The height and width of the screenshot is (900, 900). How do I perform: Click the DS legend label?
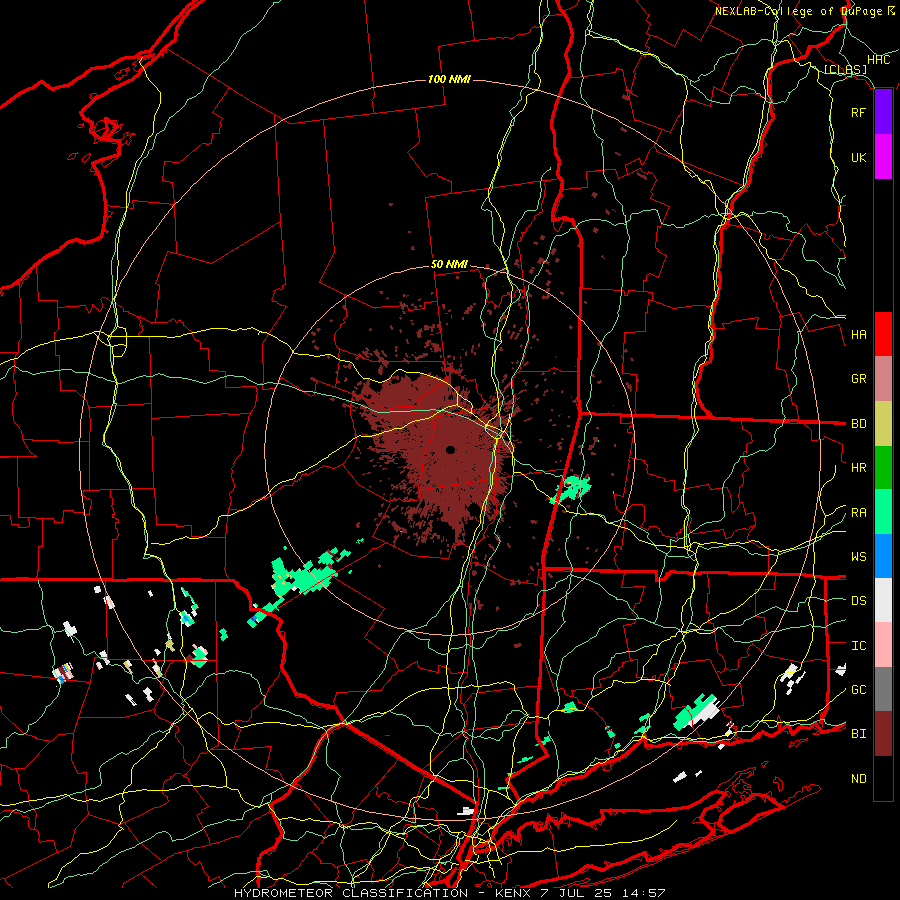pos(858,601)
